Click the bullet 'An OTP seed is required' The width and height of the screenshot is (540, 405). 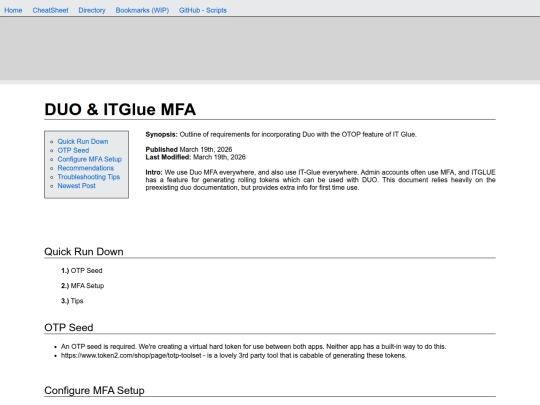click(x=253, y=346)
